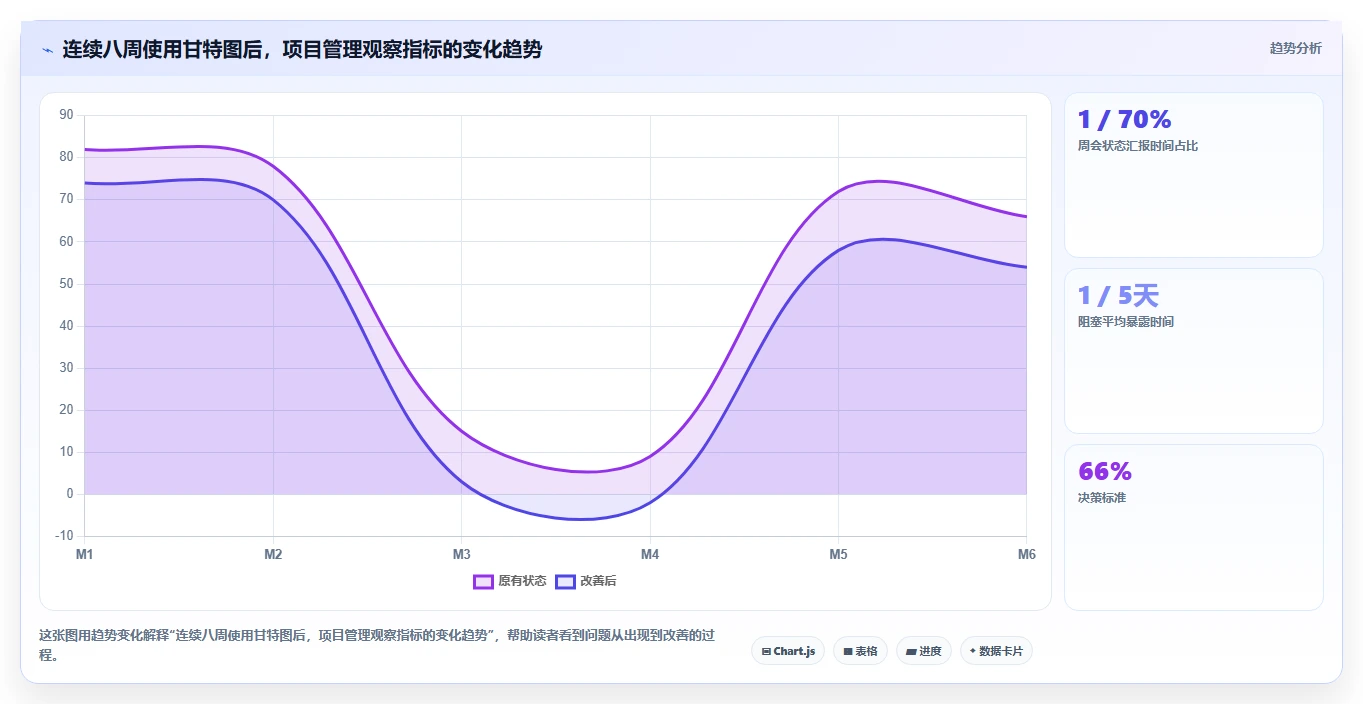1363x704 pixels.
Task: Click the 表格 tag icon
Action: tap(848, 651)
